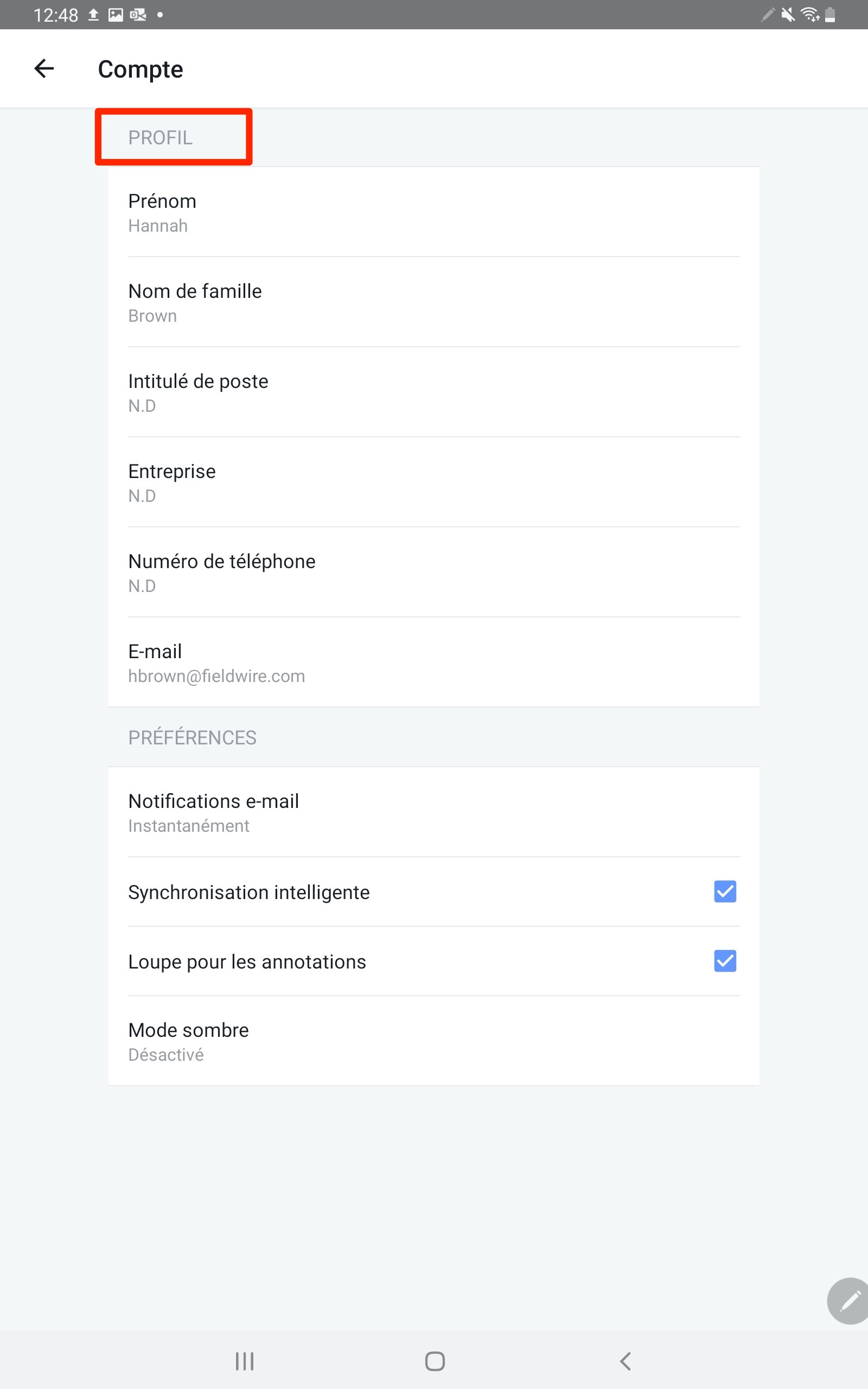Tap the PROFIL section header
The height and width of the screenshot is (1389, 868).
[160, 138]
